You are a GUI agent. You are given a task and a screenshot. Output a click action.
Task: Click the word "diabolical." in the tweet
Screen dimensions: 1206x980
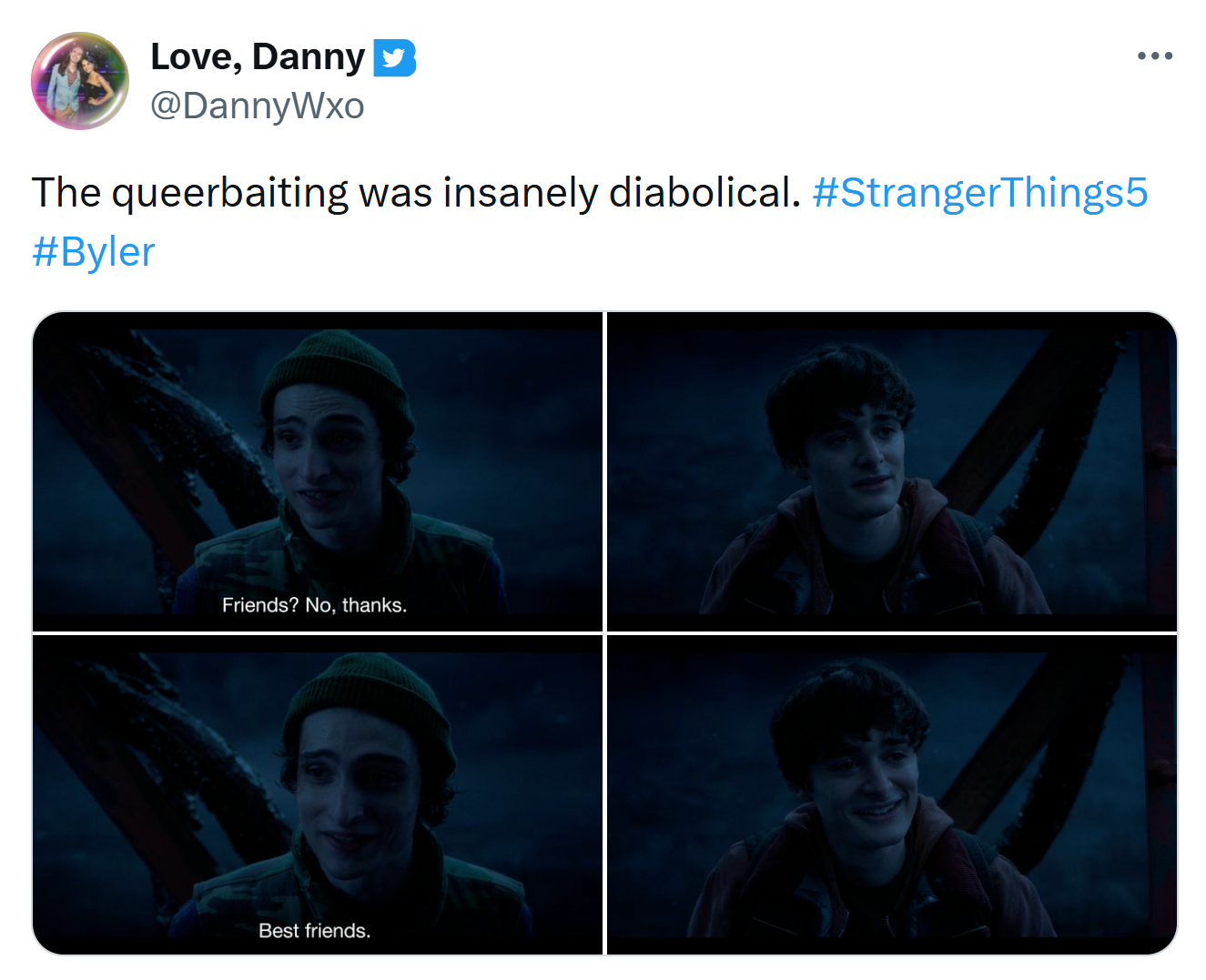point(704,193)
